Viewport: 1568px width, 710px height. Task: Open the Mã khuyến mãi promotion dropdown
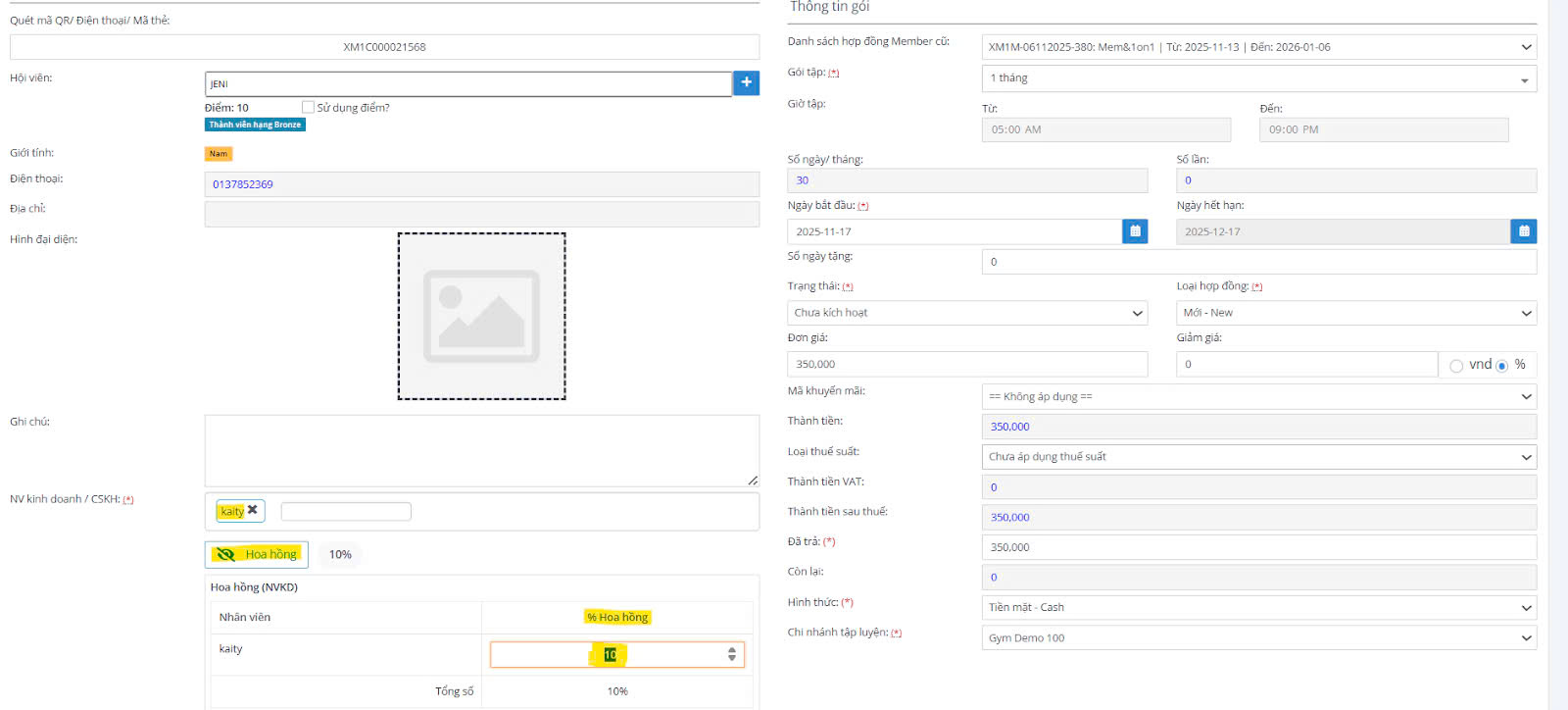click(x=1258, y=396)
